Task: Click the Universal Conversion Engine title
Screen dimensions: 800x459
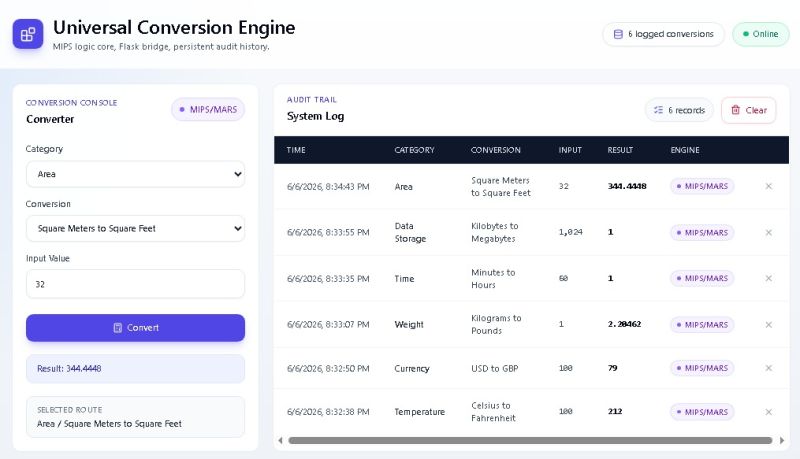Action: [174, 28]
